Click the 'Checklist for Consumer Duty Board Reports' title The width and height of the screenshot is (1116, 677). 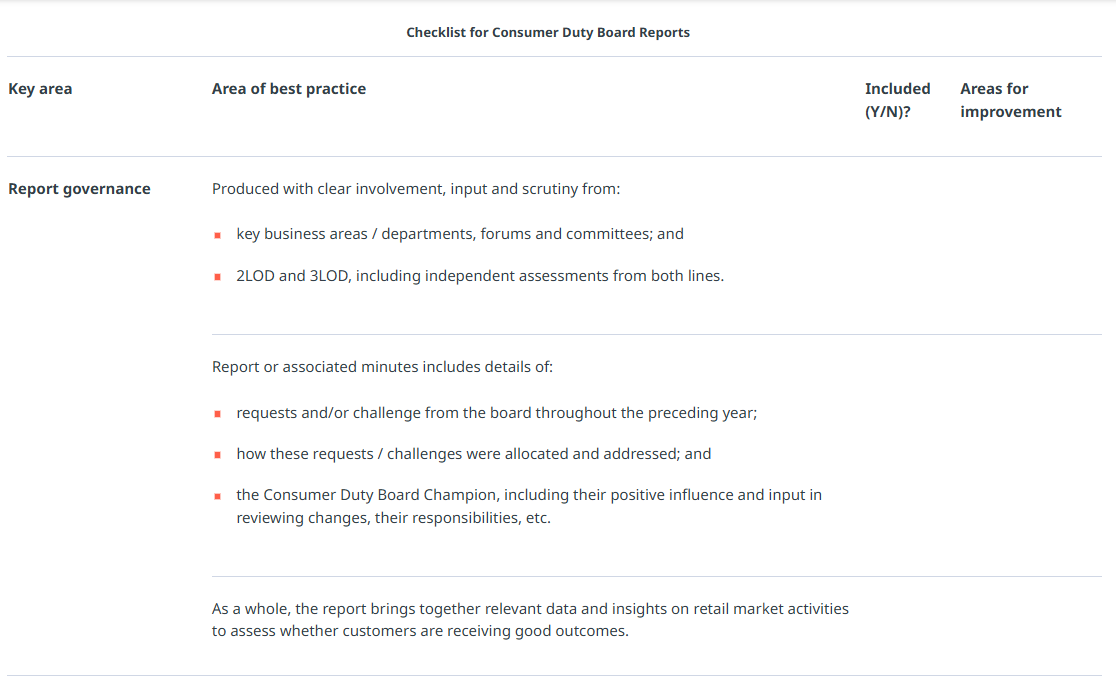click(548, 32)
